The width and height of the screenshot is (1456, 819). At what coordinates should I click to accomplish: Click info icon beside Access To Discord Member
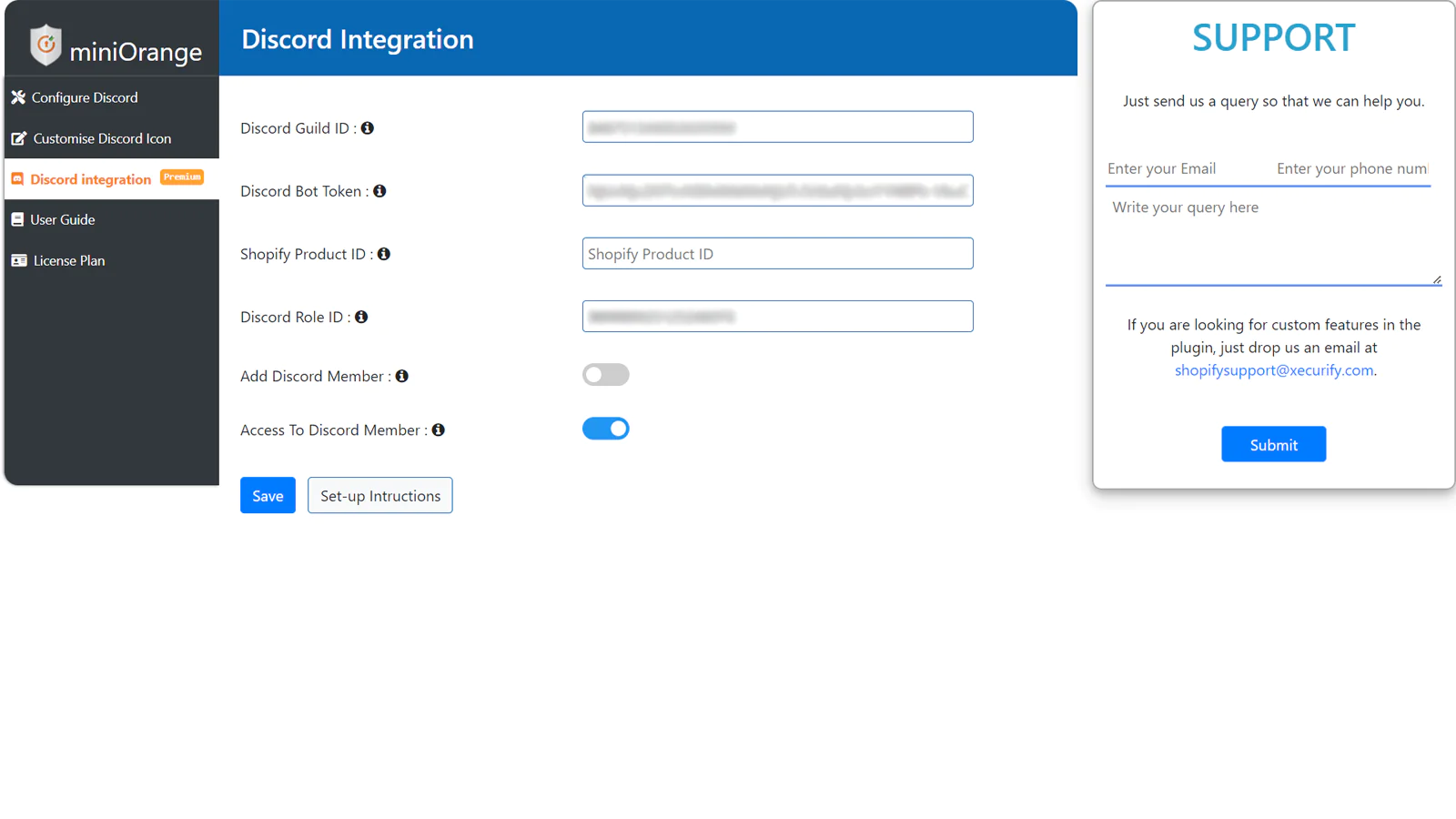click(x=439, y=430)
